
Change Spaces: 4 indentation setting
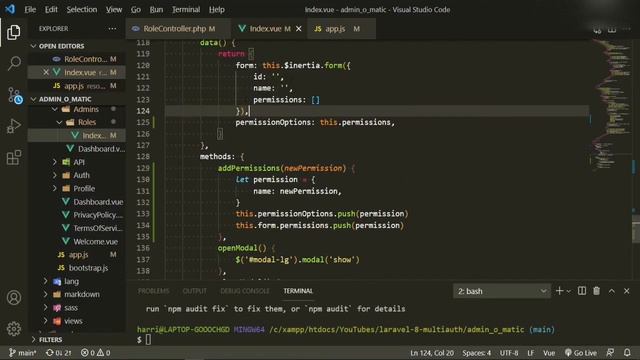tap(476, 353)
